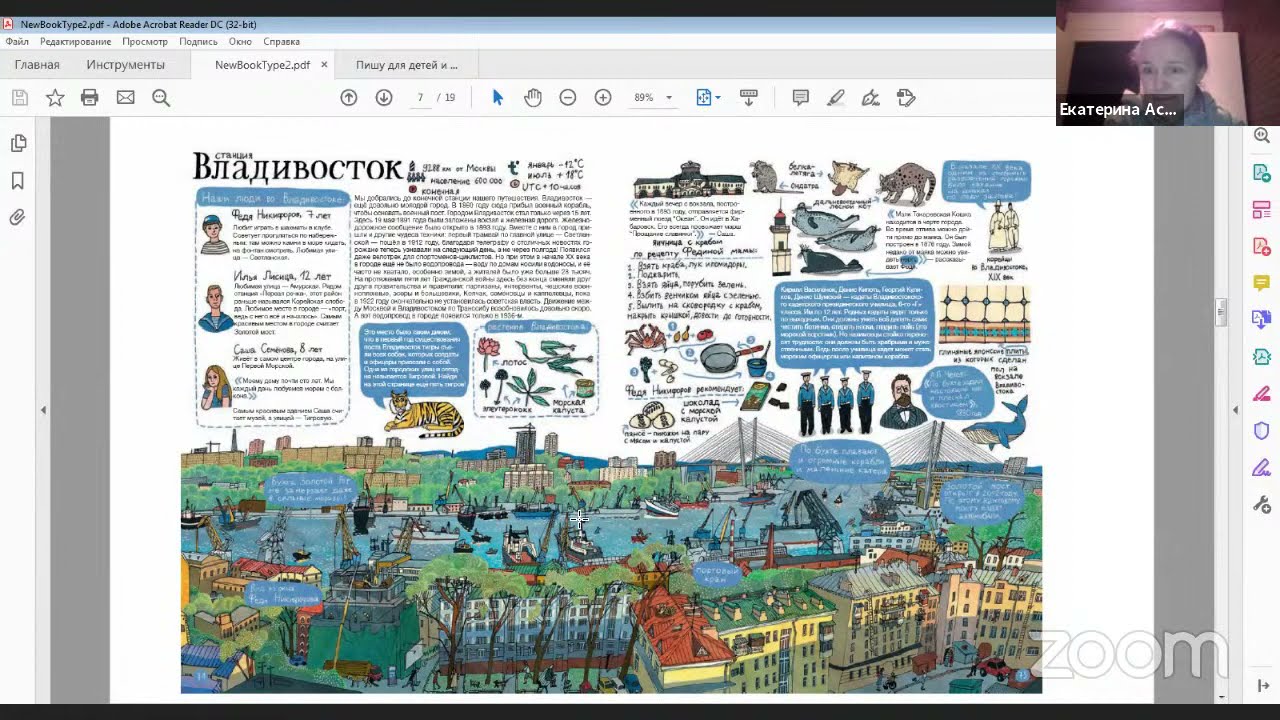Image resolution: width=1280 pixels, height=720 pixels.
Task: Switch to the Инструменты tab
Action: click(x=125, y=65)
